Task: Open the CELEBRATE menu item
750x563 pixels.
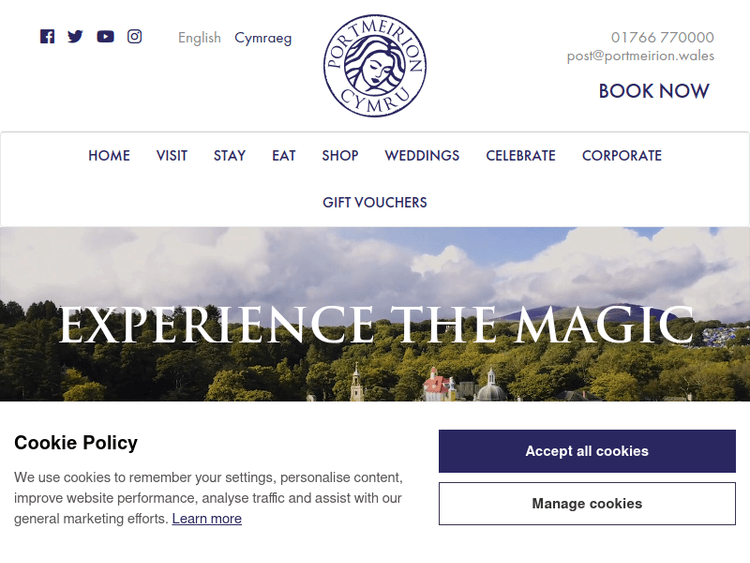Action: click(521, 155)
